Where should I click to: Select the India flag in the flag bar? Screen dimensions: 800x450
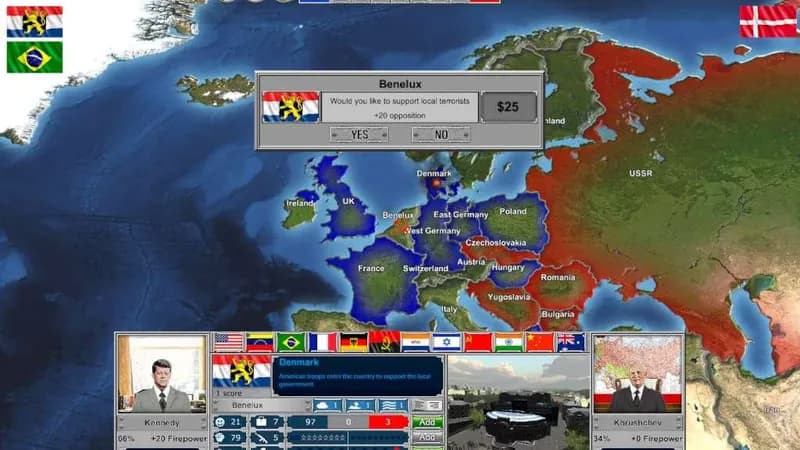pyautogui.click(x=509, y=342)
